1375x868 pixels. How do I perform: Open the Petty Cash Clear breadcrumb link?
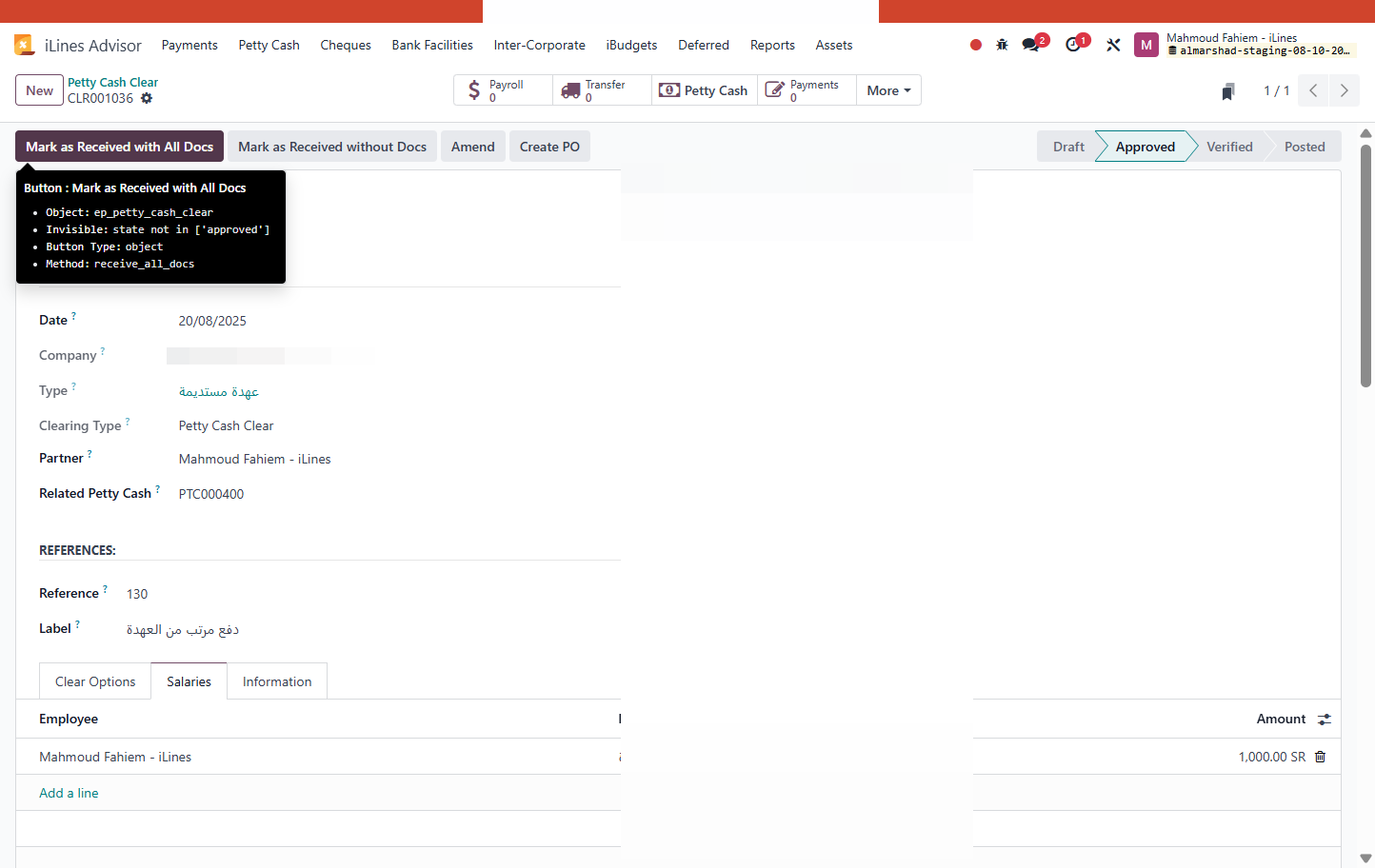point(112,83)
